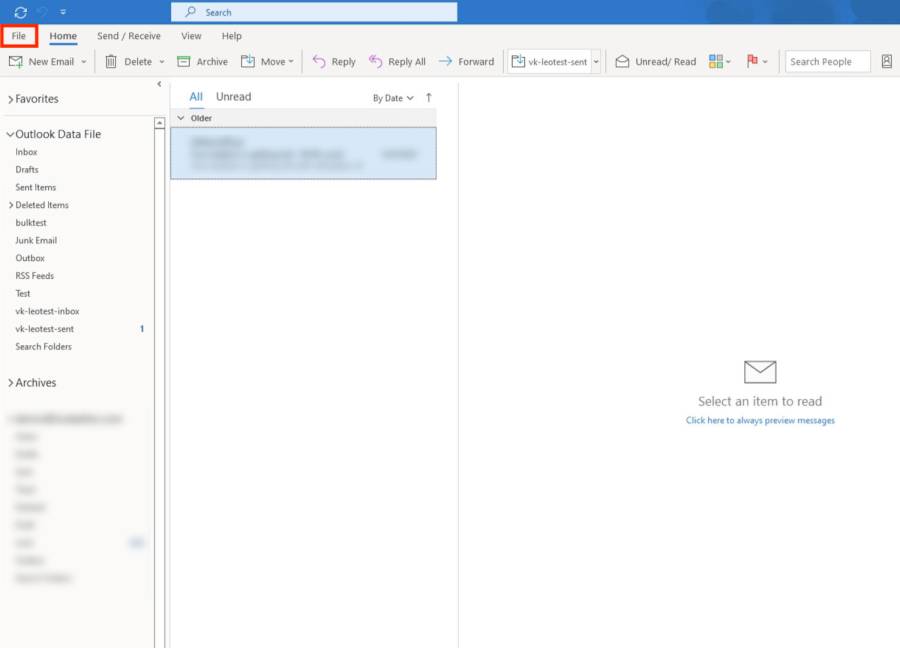Archive the selected message

[202, 61]
